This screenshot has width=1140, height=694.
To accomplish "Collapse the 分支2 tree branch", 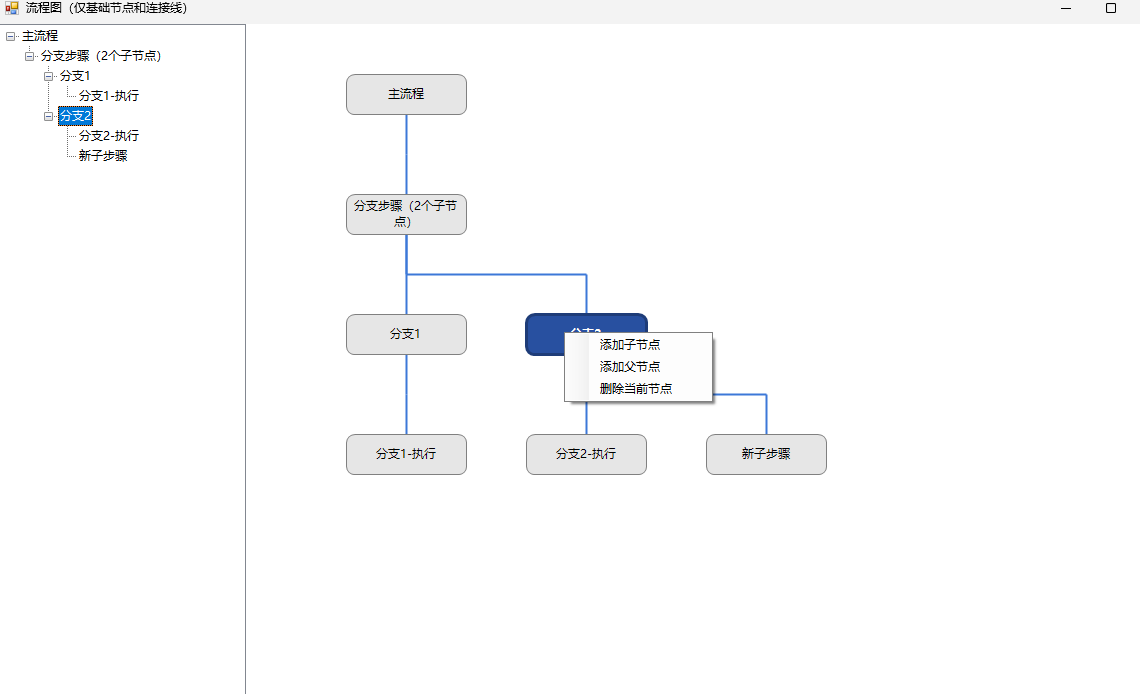I will click(x=47, y=116).
